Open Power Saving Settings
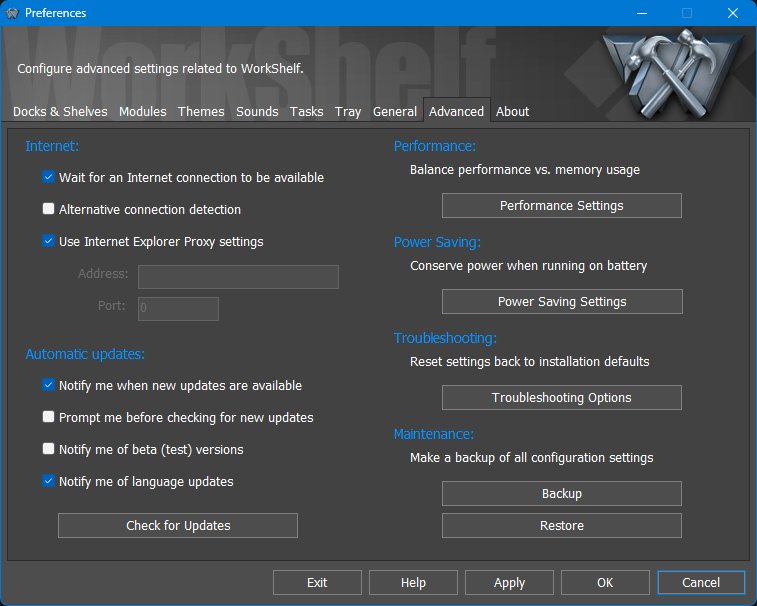The height and width of the screenshot is (606, 757). coord(562,302)
